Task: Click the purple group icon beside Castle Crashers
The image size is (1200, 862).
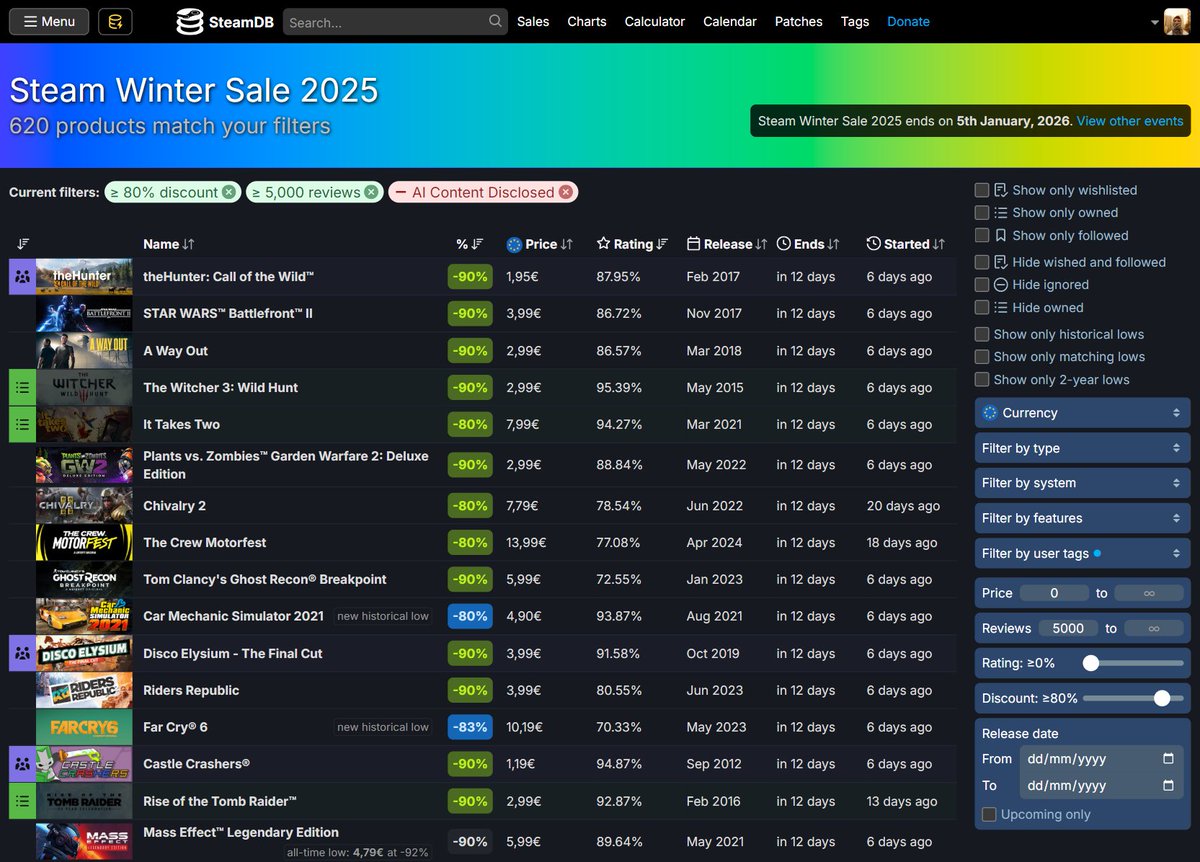Action: [22, 764]
